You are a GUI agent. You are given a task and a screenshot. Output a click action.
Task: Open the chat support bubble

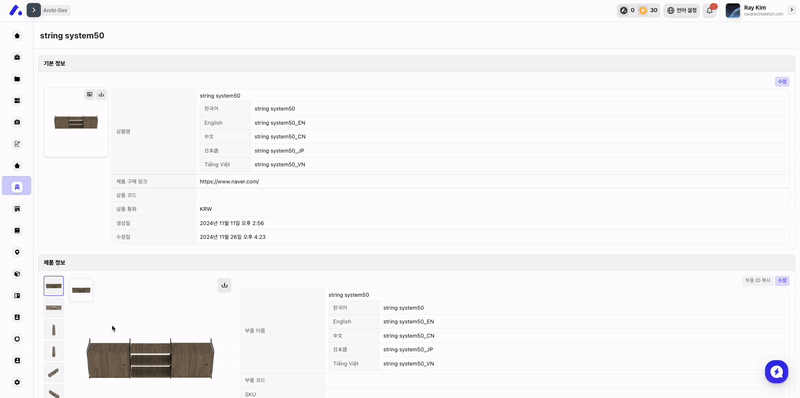pos(776,371)
